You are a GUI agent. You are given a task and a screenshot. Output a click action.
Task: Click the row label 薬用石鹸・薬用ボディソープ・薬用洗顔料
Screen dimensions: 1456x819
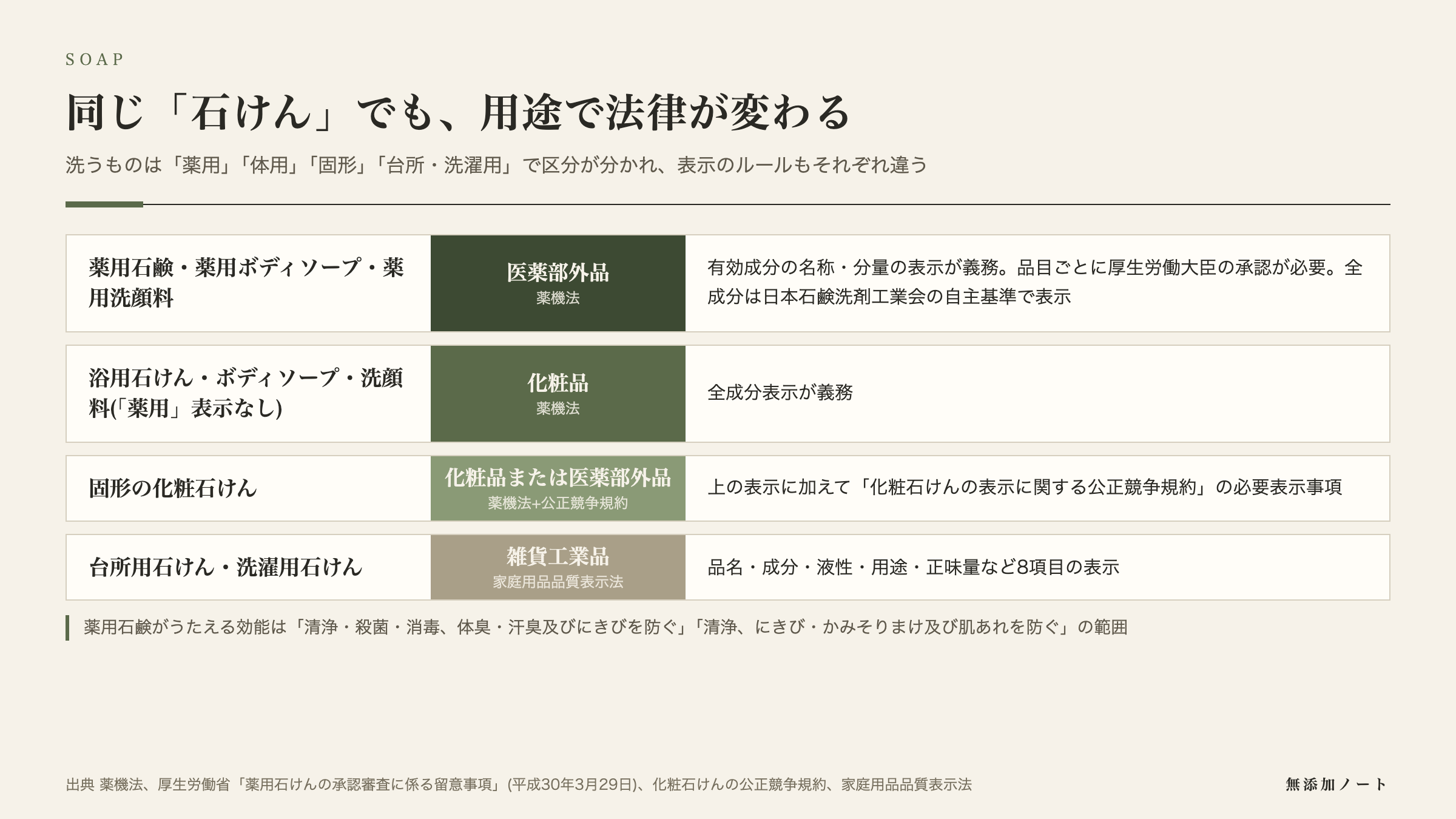pyautogui.click(x=246, y=283)
